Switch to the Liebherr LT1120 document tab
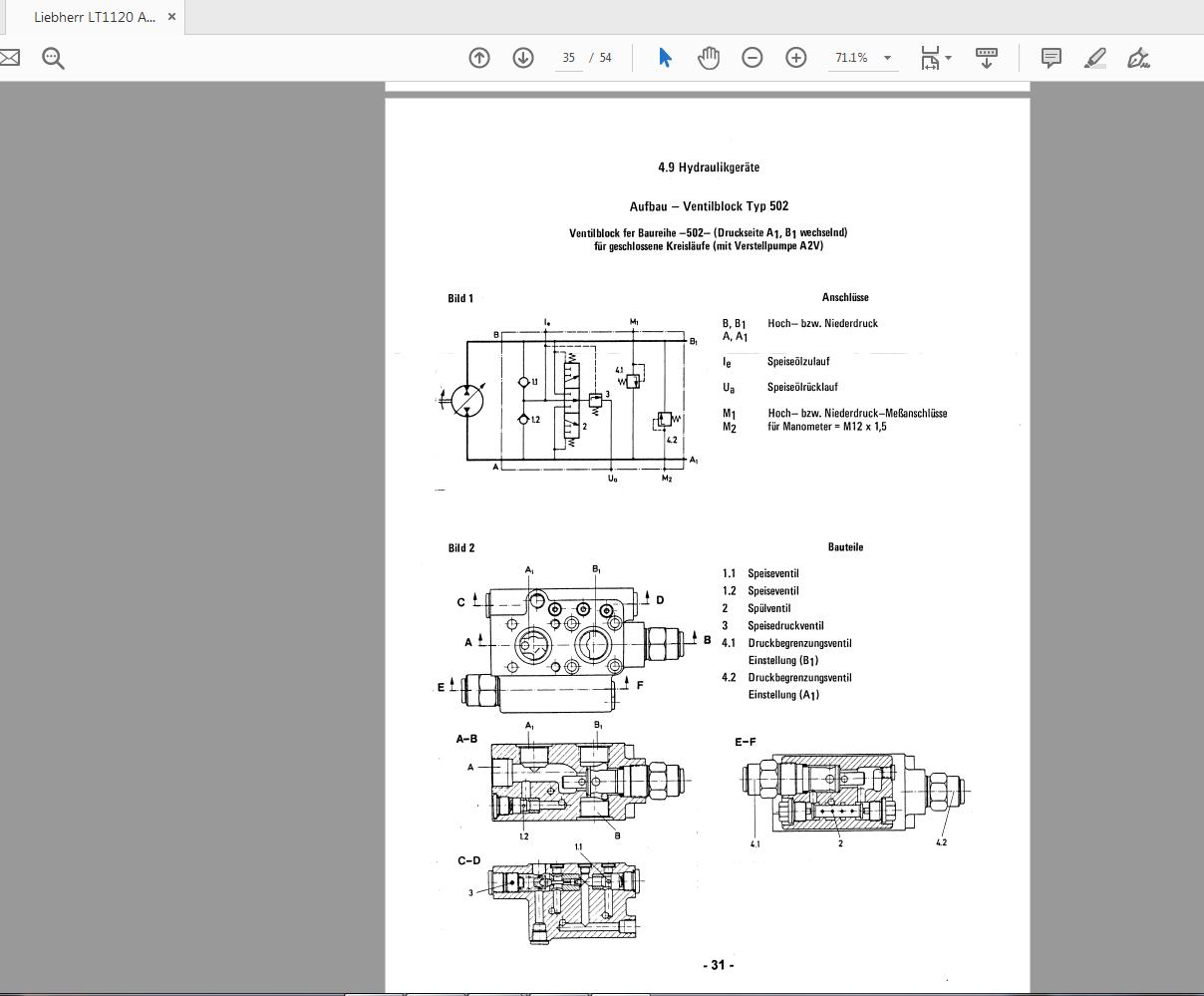This screenshot has height=996, width=1204. (x=95, y=17)
